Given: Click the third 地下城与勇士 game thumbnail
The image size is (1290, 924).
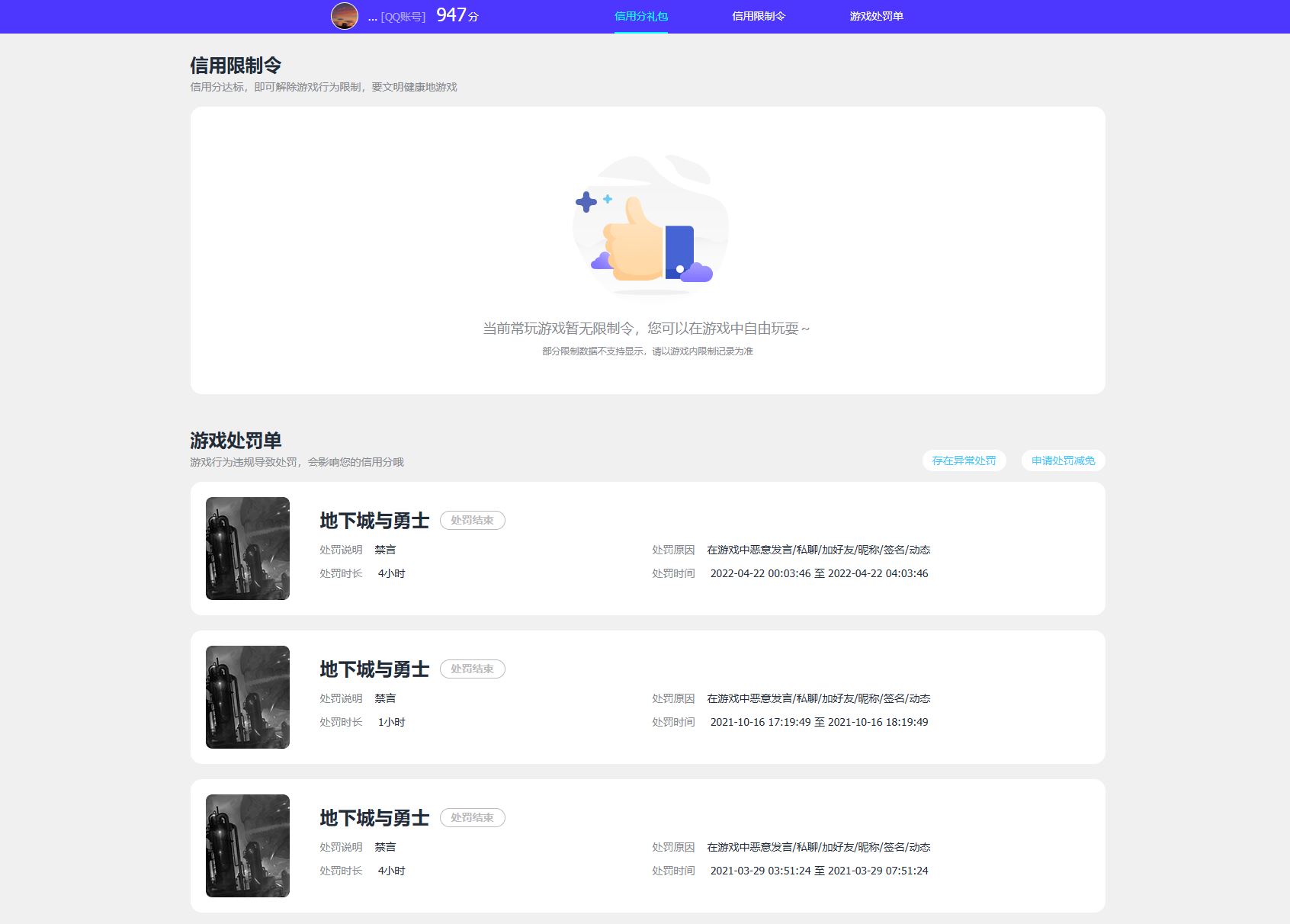Looking at the screenshot, I should pyautogui.click(x=247, y=845).
